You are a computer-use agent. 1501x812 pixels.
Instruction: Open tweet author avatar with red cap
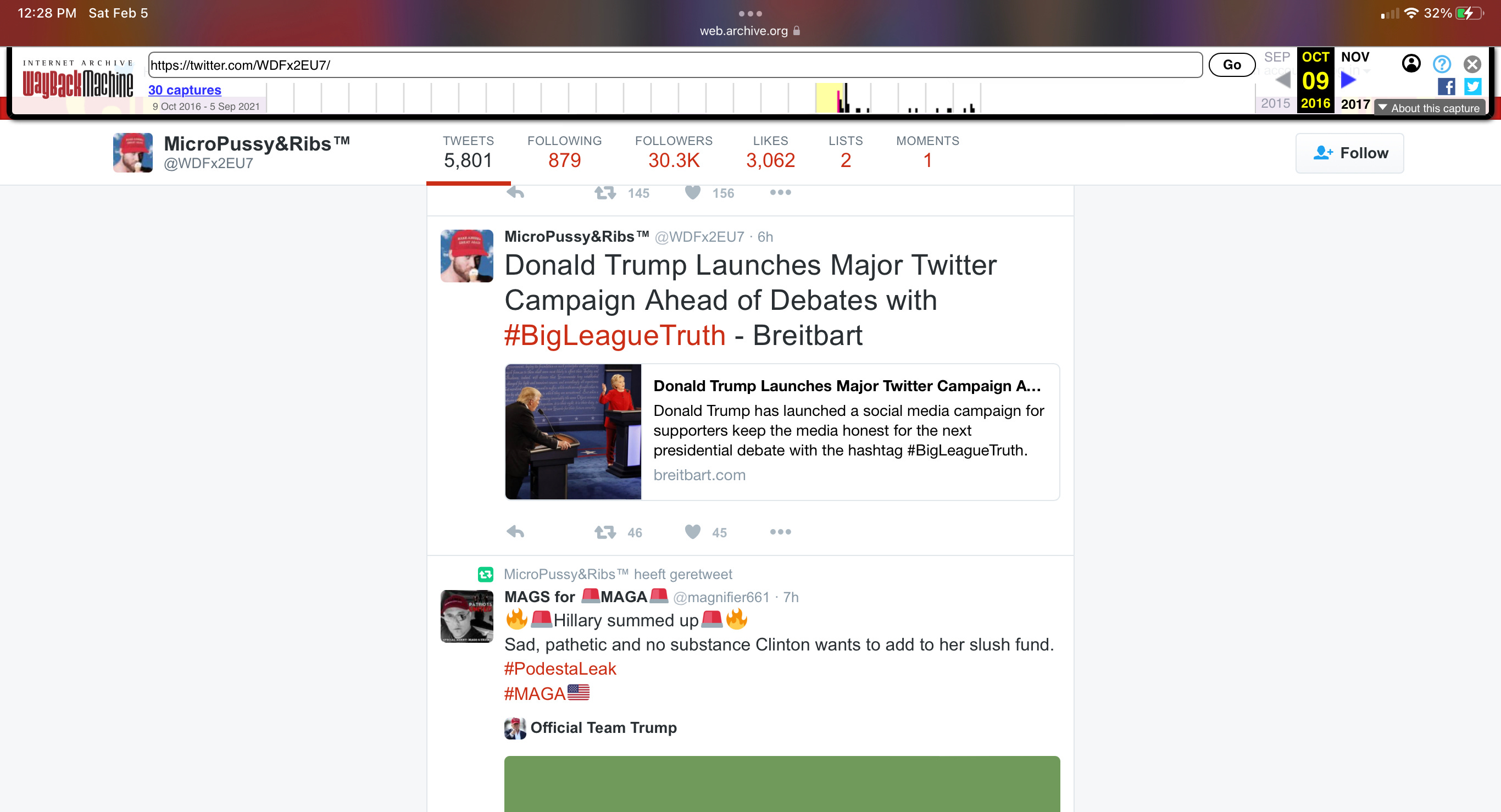pos(467,255)
